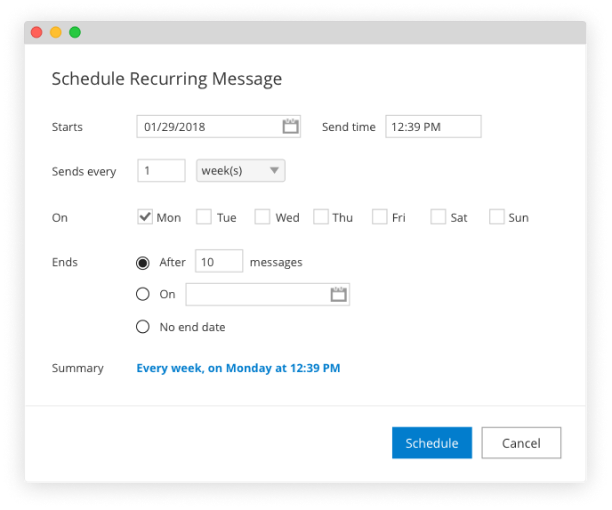
Task: Click the Sends every number field
Action: coord(161,171)
